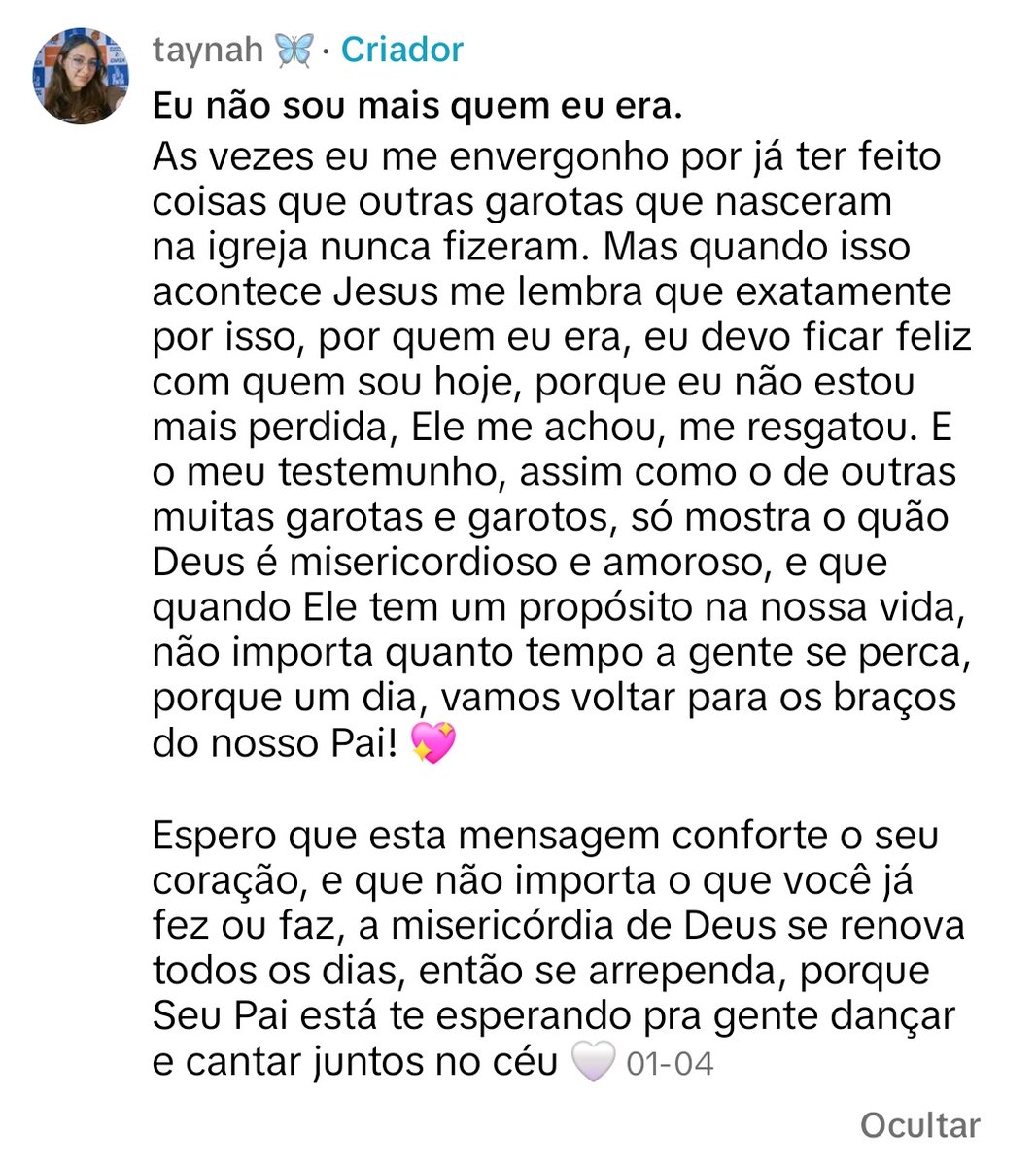The width and height of the screenshot is (1036, 1166).
Task: Tap the comment date 01-04
Action: coord(670,1063)
